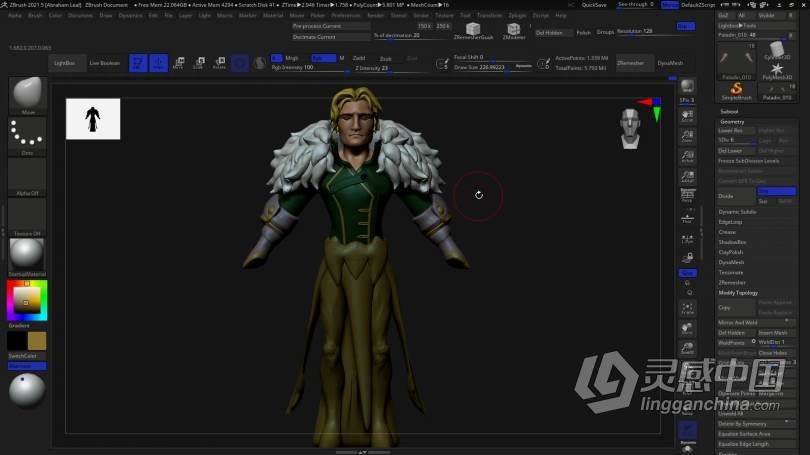Click the Floor grid icon
The image size is (810, 455).
[x=687, y=218]
